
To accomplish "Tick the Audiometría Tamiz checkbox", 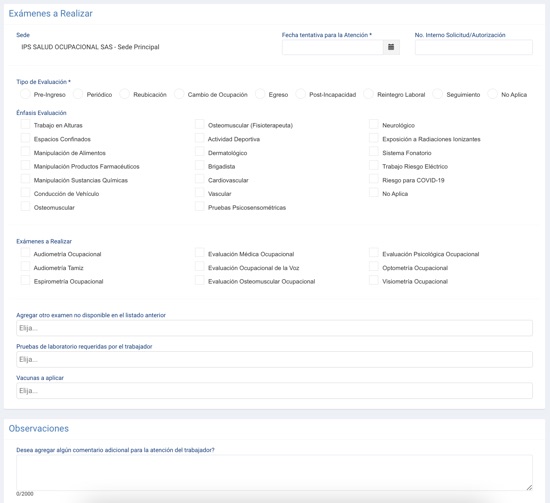I will [x=25, y=267].
